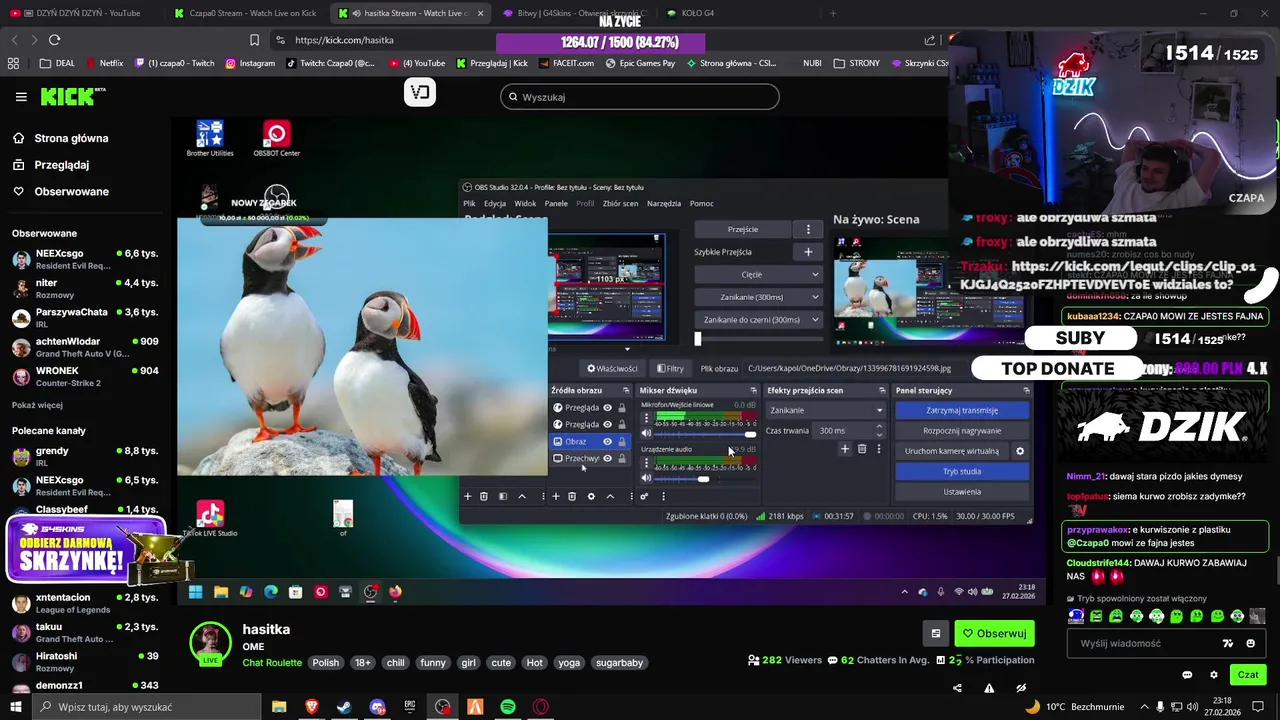Click the share icon in the address bar
The height and width of the screenshot is (720, 1280).
(930, 40)
